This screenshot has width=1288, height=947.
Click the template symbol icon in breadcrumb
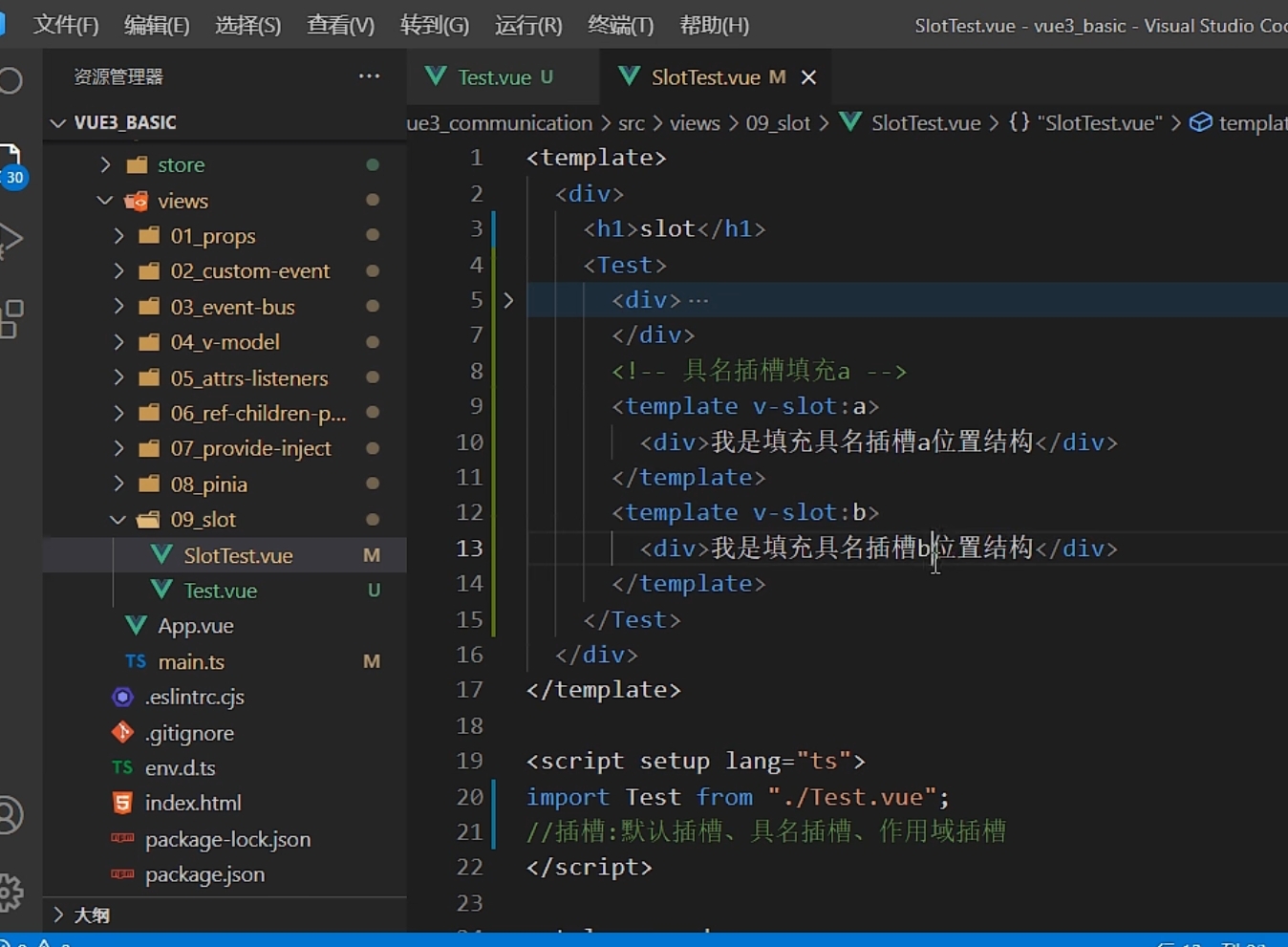pos(1201,122)
